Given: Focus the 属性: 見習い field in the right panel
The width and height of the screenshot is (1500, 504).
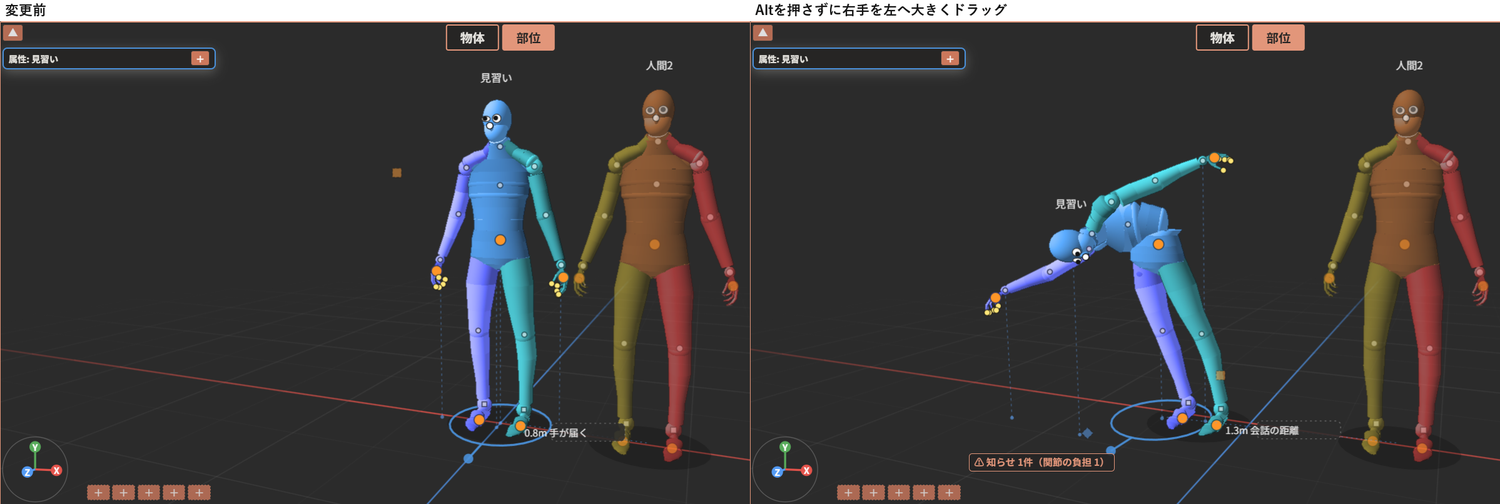Looking at the screenshot, I should coord(859,59).
